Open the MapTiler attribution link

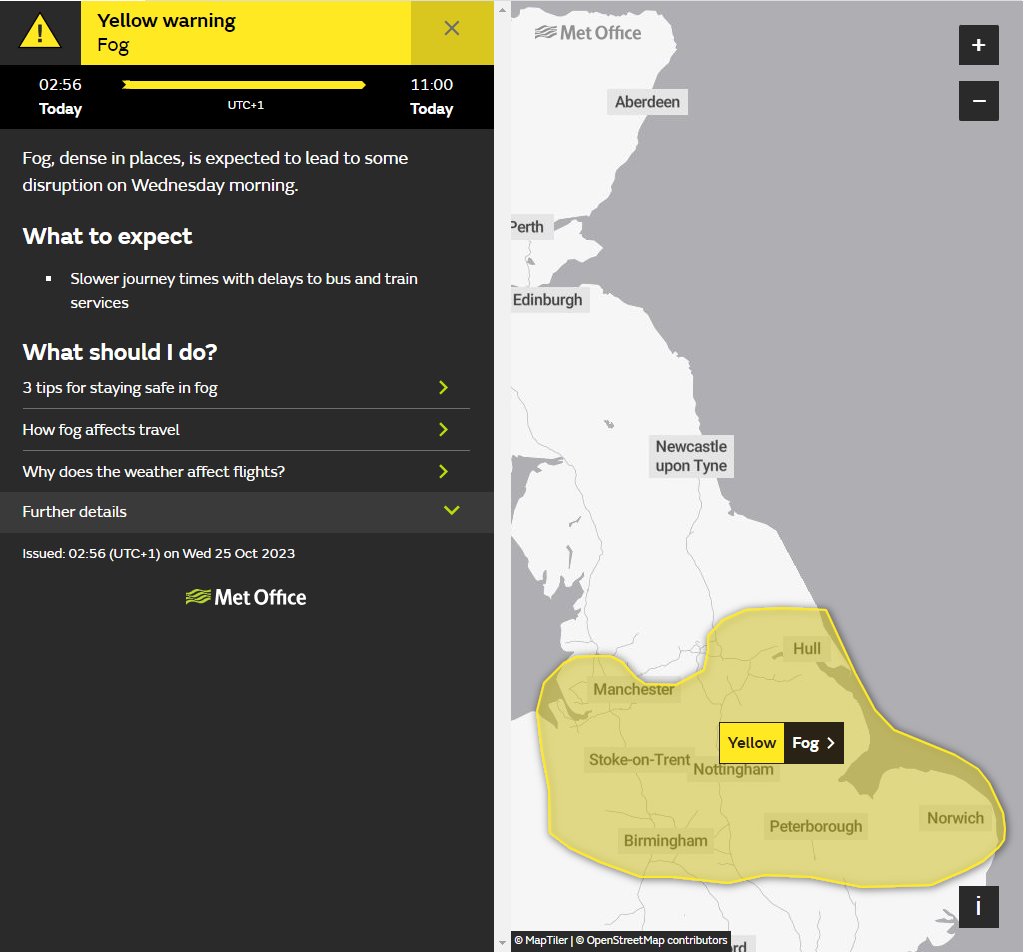541,940
